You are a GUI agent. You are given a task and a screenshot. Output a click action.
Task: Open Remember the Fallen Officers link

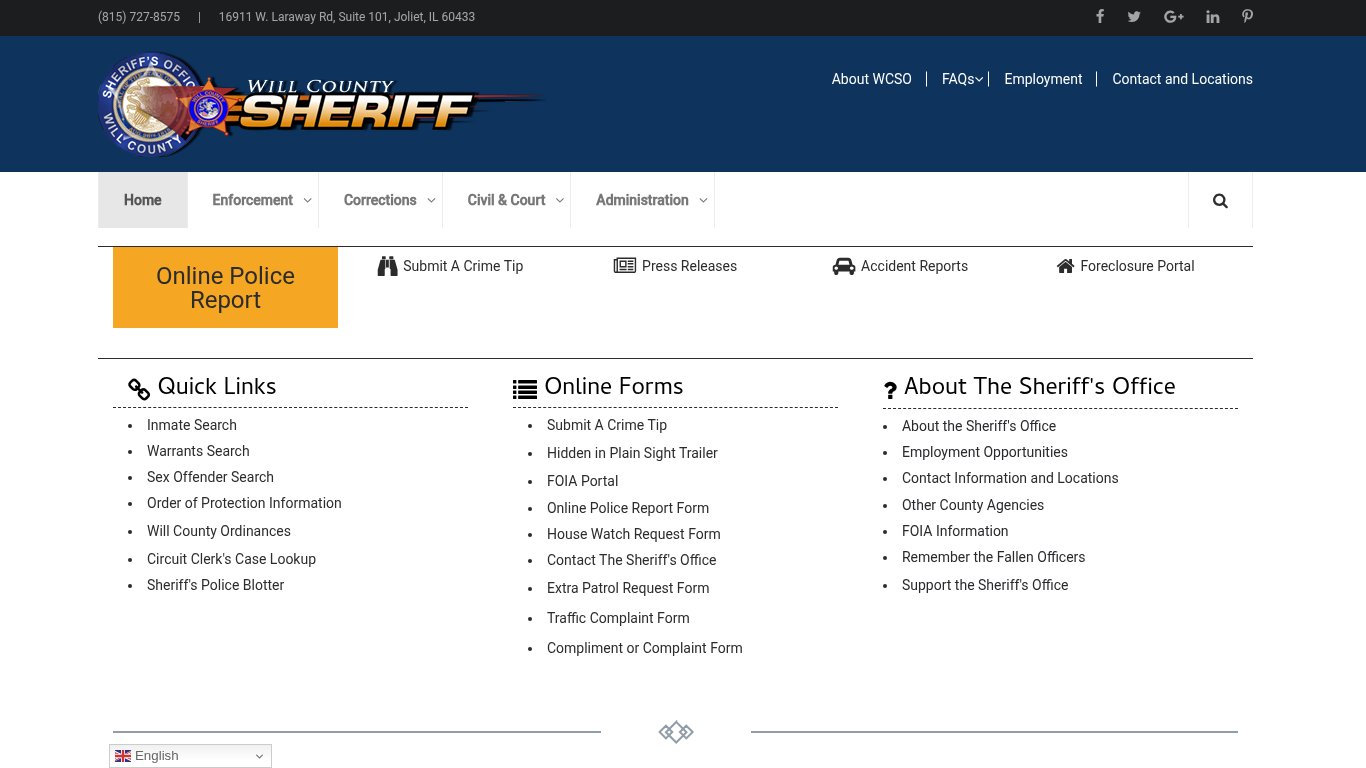[x=993, y=557]
